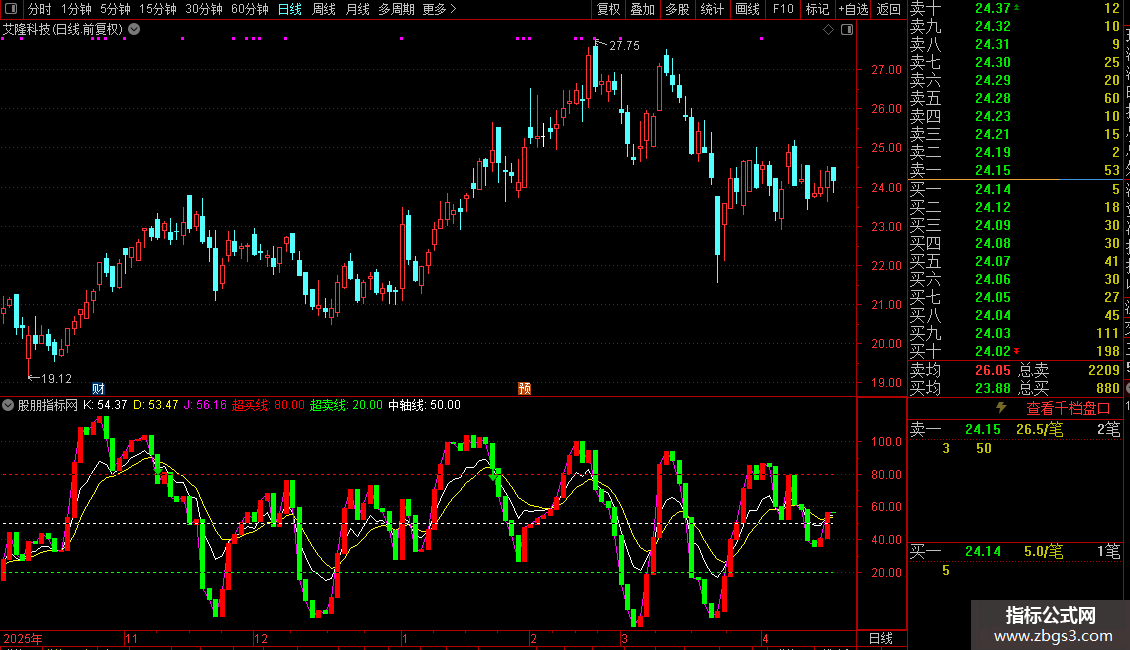The width and height of the screenshot is (1130, 650).
Task: Click the 26.5/笔 detail beside 卖一
Action: click(x=1039, y=429)
